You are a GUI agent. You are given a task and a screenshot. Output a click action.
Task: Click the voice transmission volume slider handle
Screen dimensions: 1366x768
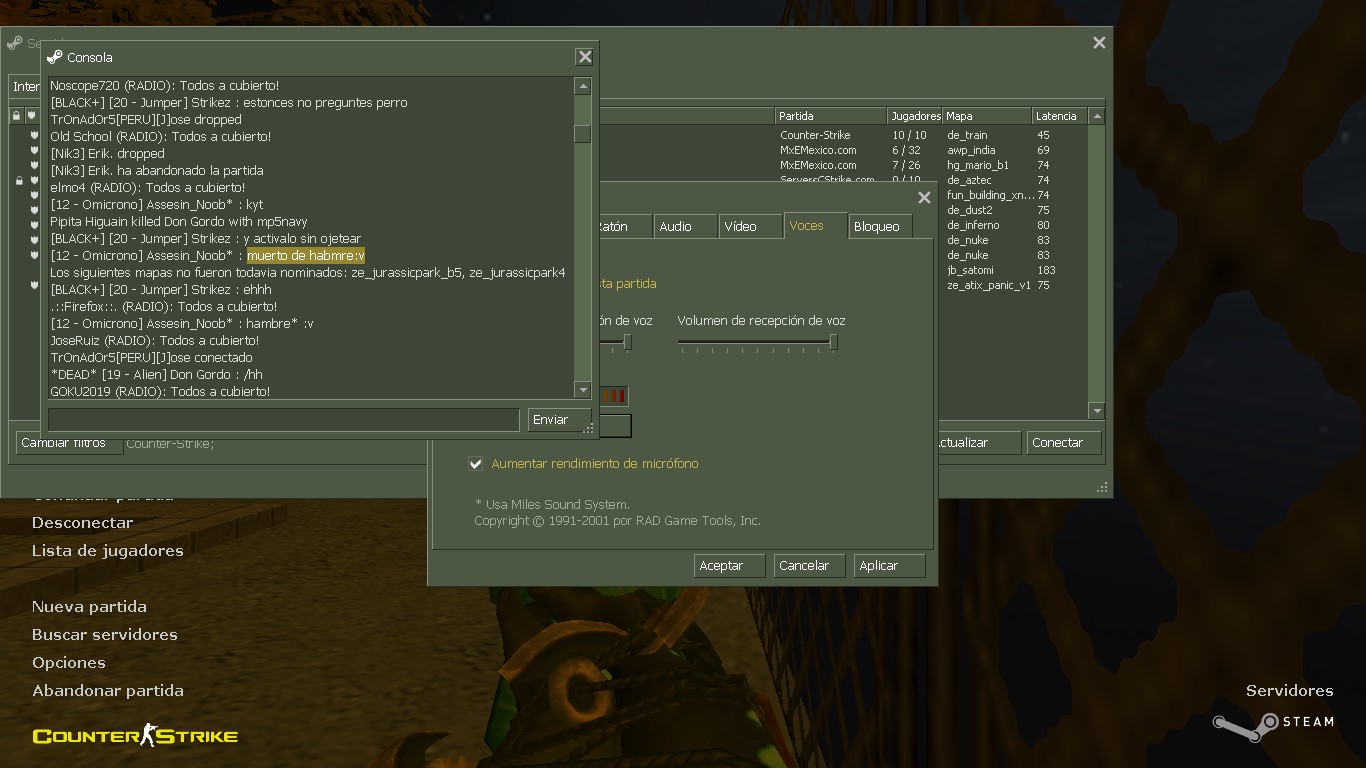627,342
